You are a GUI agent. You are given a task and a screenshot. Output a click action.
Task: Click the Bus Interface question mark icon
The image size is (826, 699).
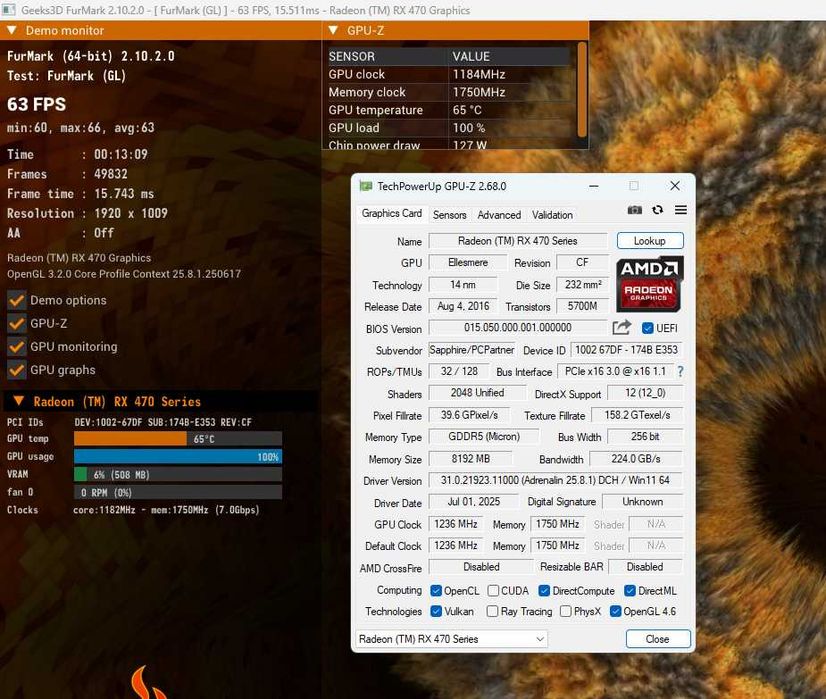[681, 372]
